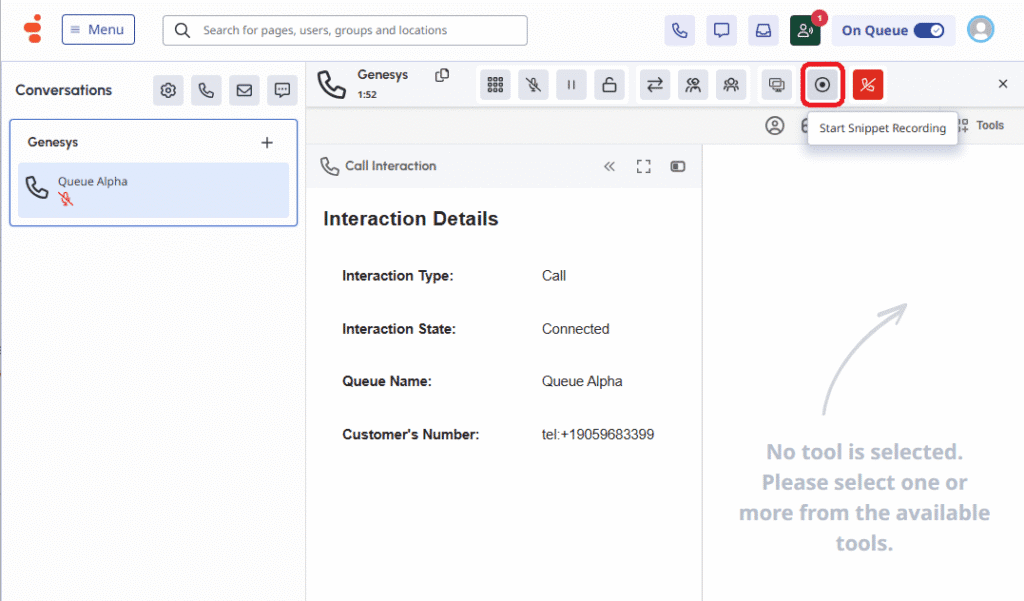Image resolution: width=1024 pixels, height=601 pixels.
Task: Open the chat icon in top bar
Action: [721, 30]
